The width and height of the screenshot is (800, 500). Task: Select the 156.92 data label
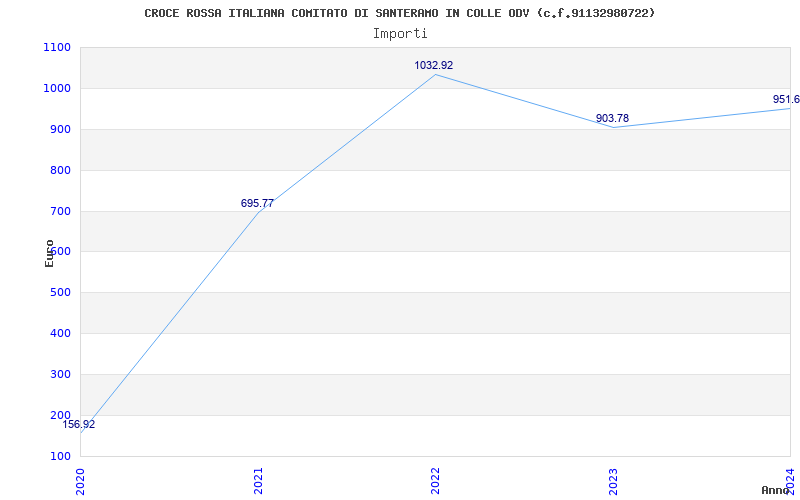(x=79, y=424)
